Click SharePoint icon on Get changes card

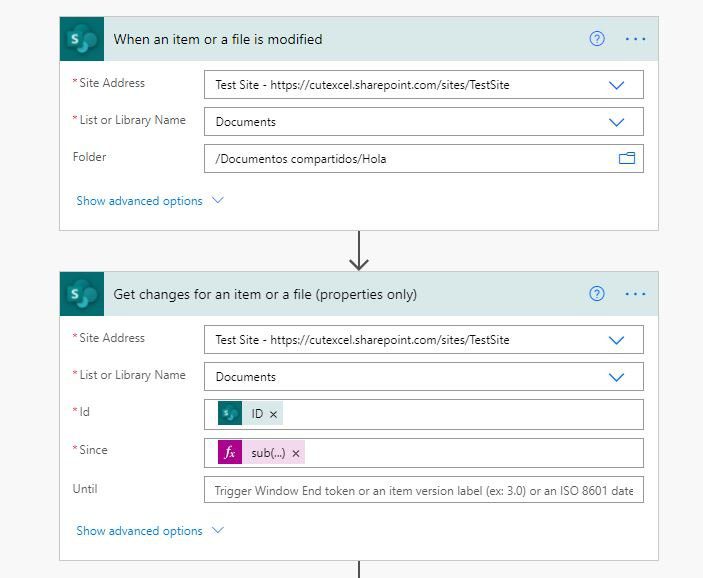tap(82, 294)
